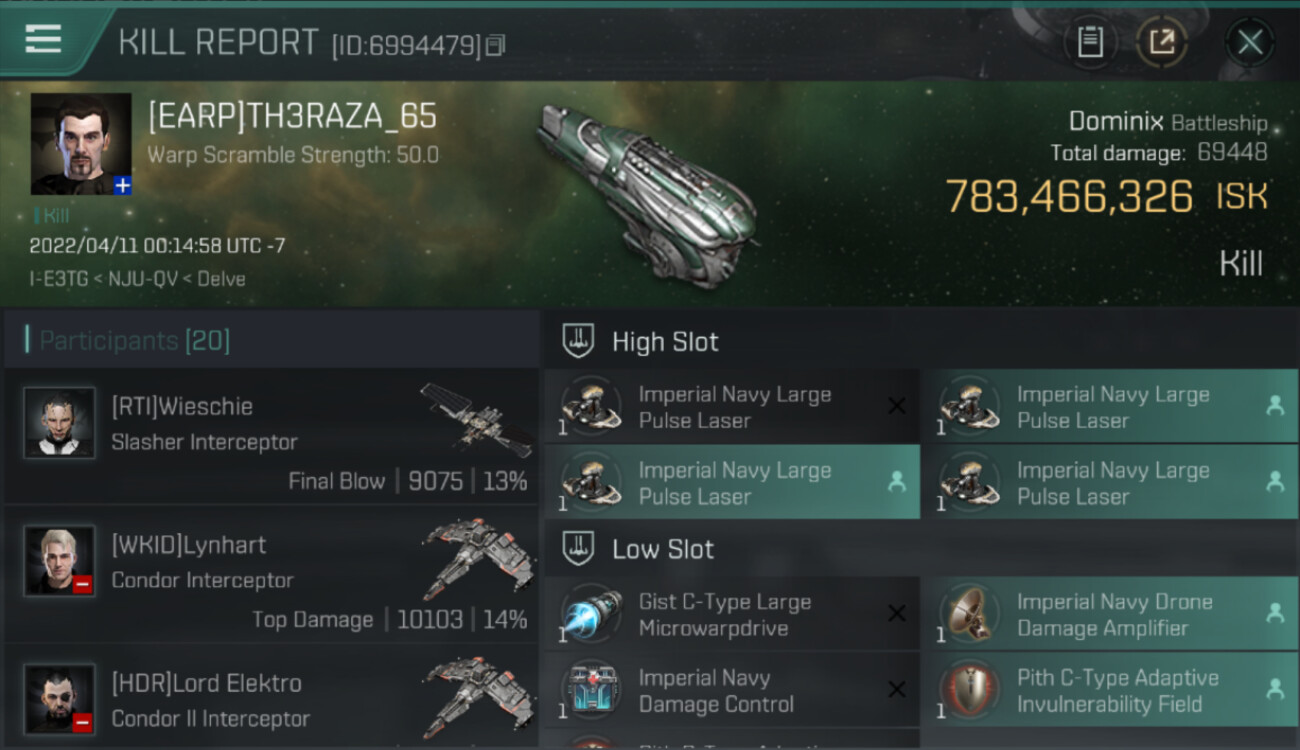1300x750 pixels.
Task: Open the hamburger menu icon
Action: click(43, 39)
